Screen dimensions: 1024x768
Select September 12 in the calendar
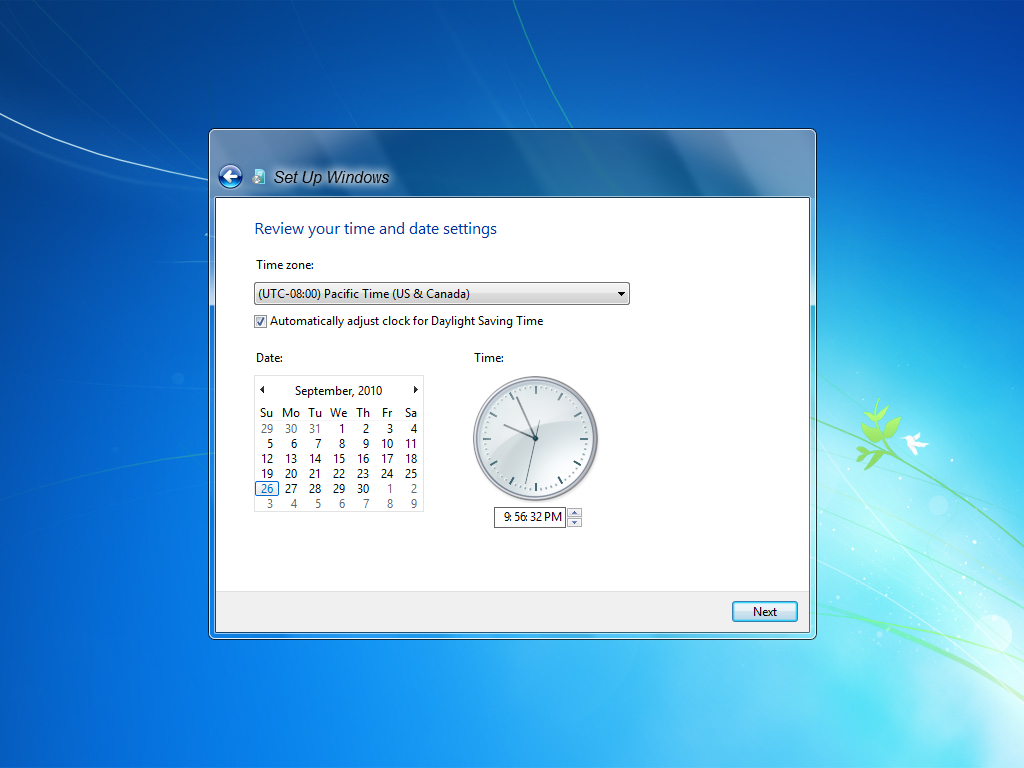[267, 458]
